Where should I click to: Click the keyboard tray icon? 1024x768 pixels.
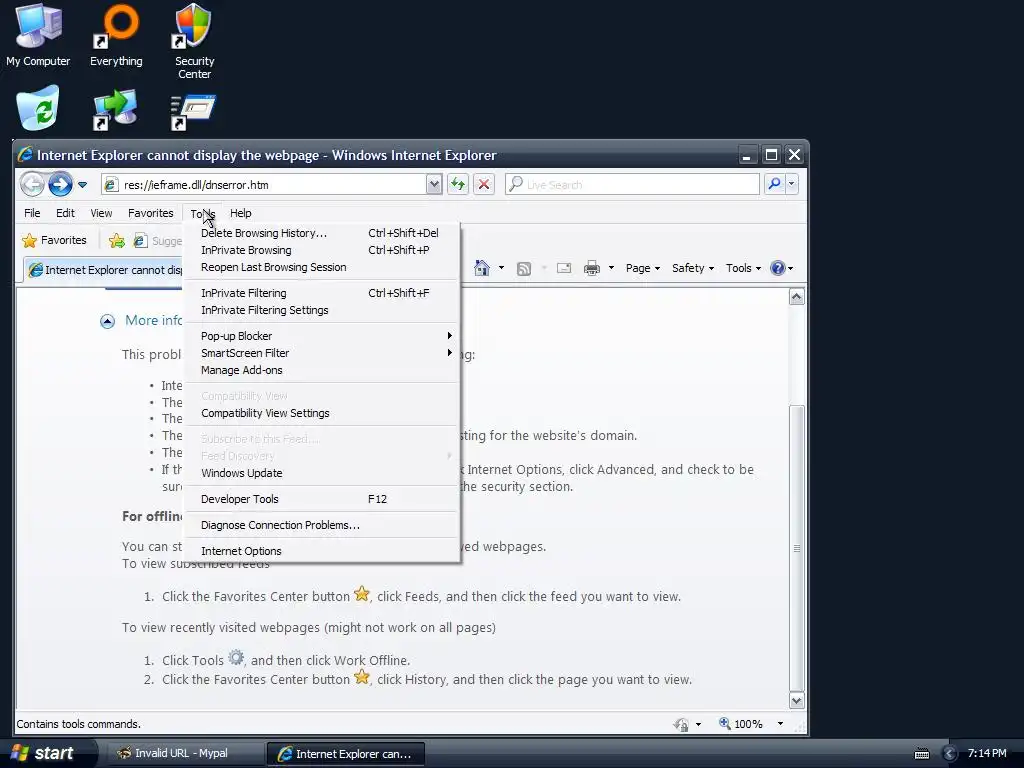click(921, 754)
